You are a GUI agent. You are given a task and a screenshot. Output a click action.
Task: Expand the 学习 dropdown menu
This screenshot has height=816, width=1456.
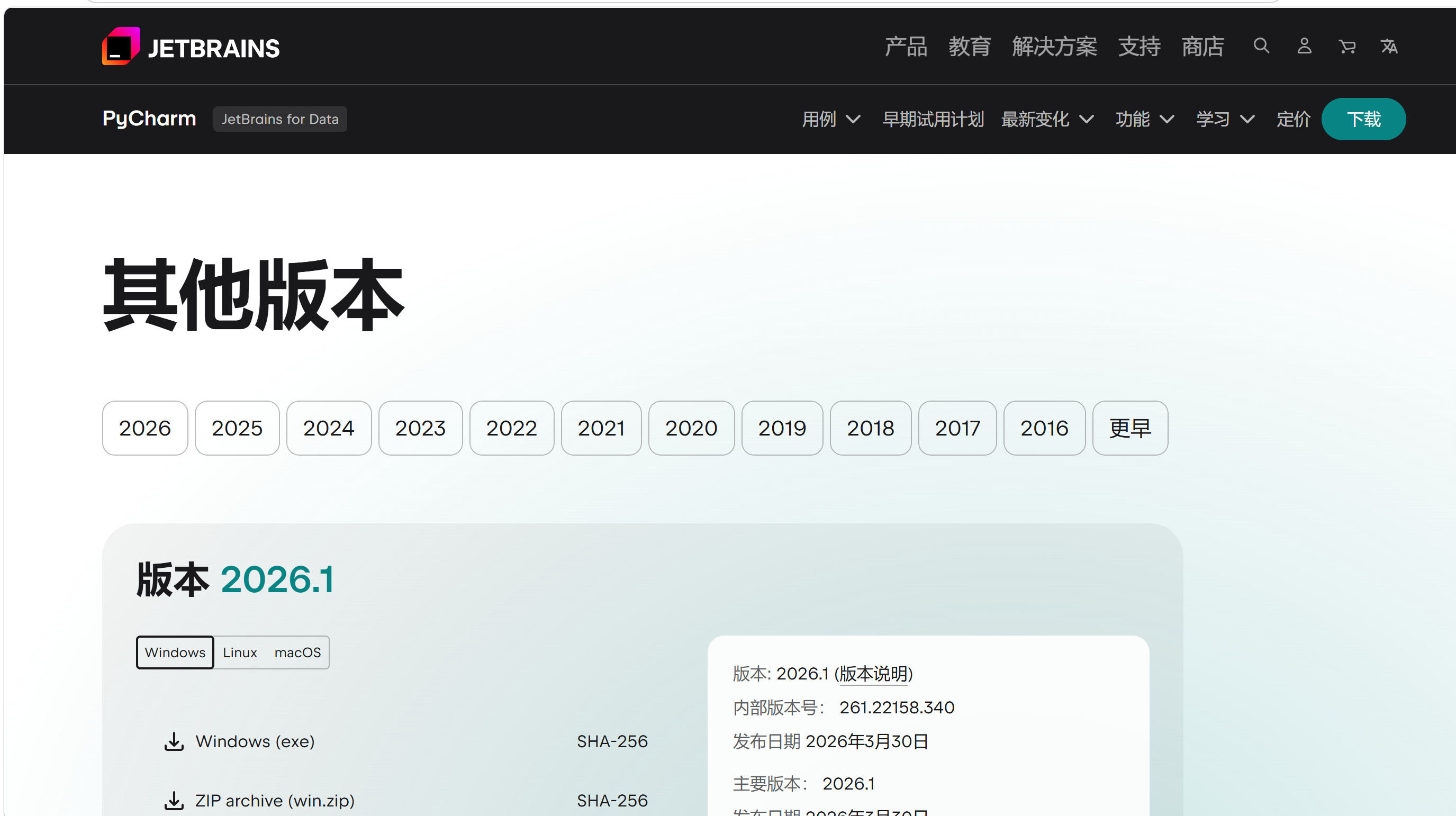click(1225, 119)
